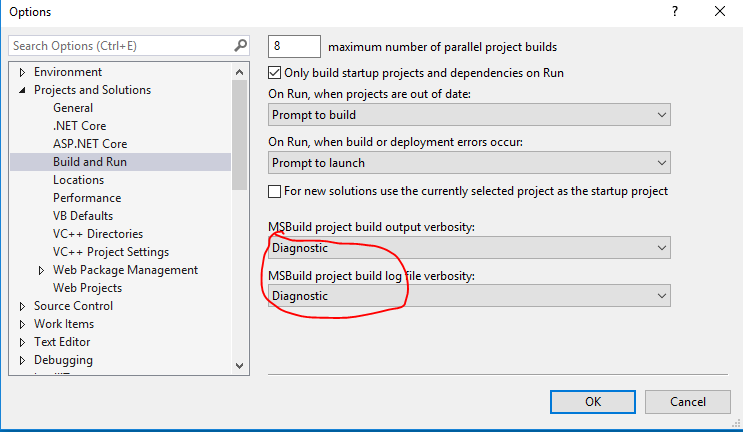Viewport: 743px width, 432px height.
Task: Close the Options dialog window
Action: click(x=720, y=12)
